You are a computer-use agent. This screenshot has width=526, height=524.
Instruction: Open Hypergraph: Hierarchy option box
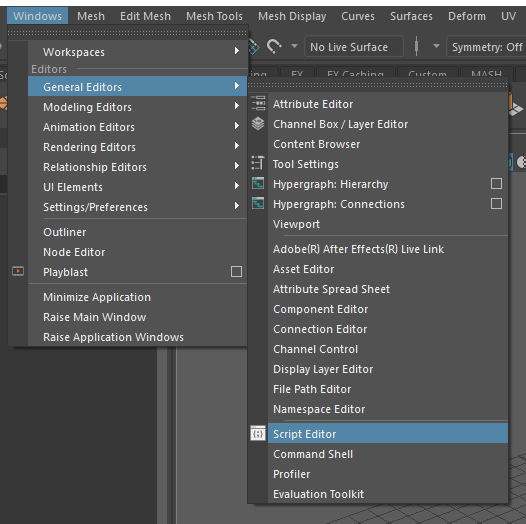(496, 184)
